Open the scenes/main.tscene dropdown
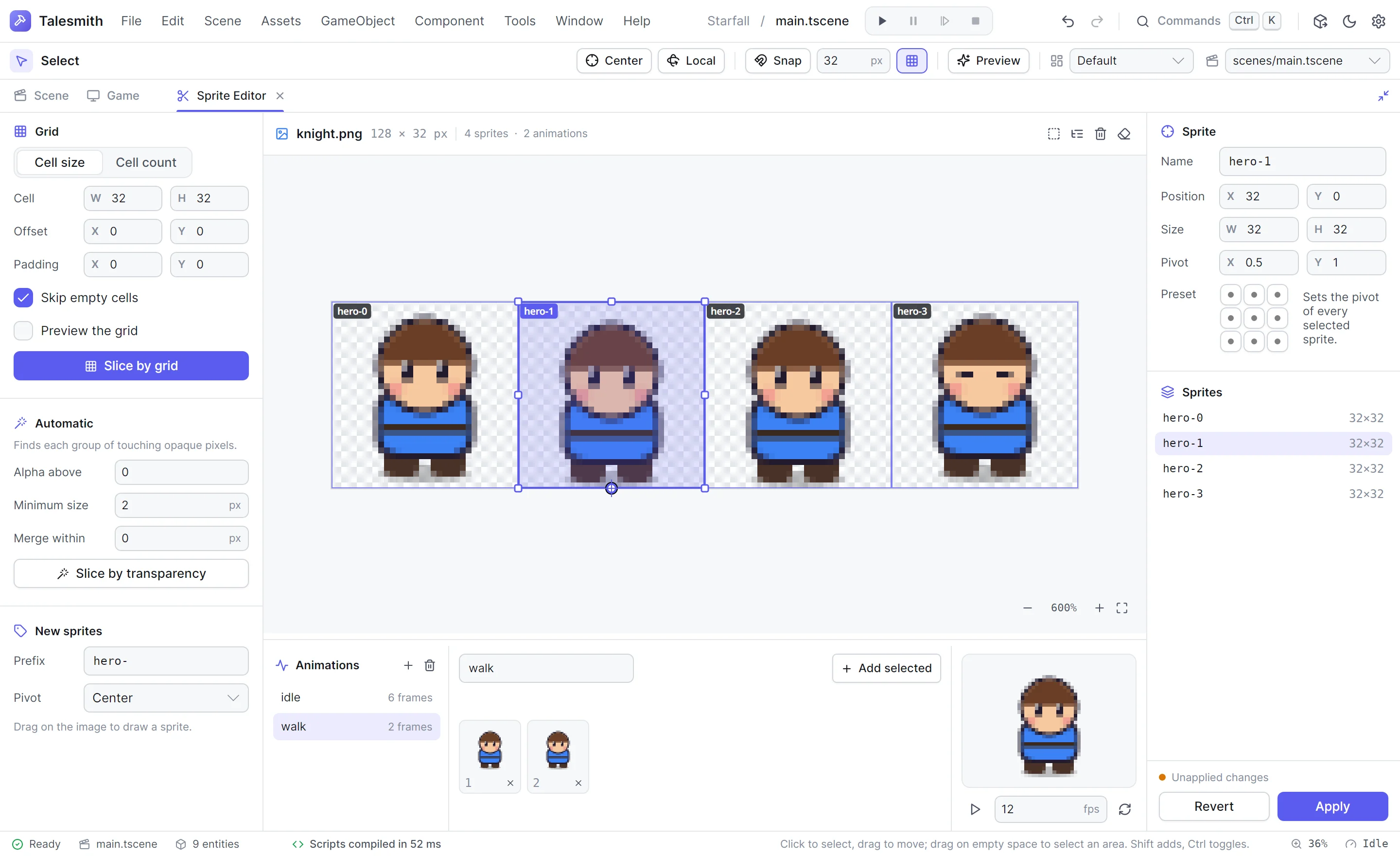 pos(1307,61)
